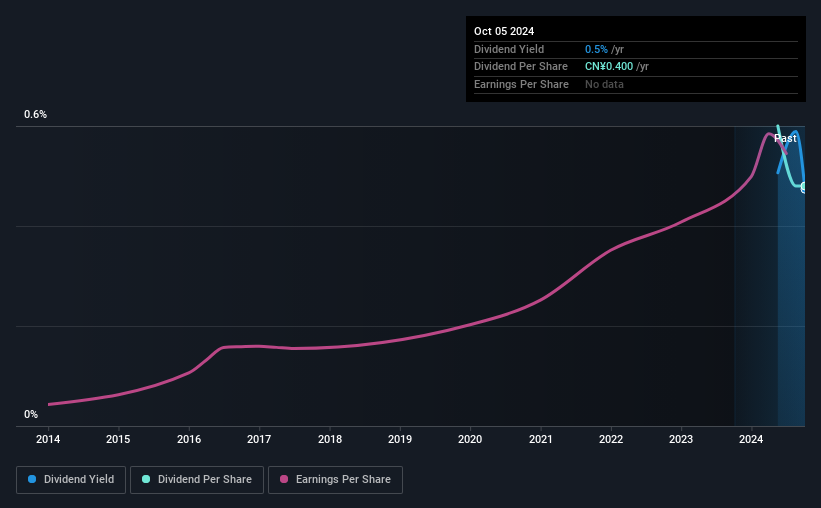This screenshot has height=508, width=821.
Task: Click the teal Dividend Per Share dot
Action: pyautogui.click(x=146, y=479)
